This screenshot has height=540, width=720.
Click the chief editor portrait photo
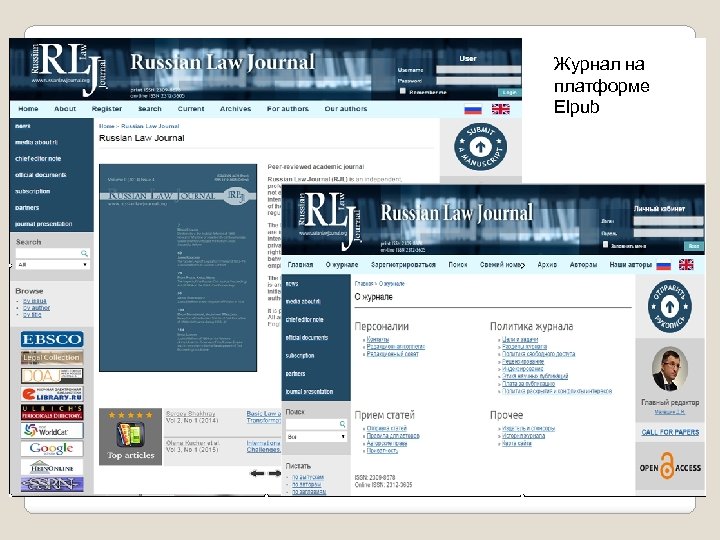click(669, 369)
